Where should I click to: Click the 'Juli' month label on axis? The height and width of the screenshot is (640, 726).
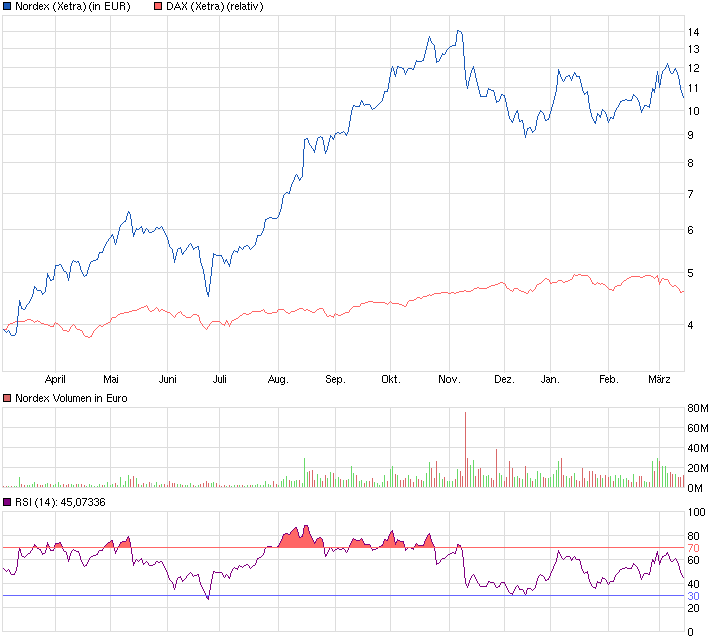click(219, 379)
